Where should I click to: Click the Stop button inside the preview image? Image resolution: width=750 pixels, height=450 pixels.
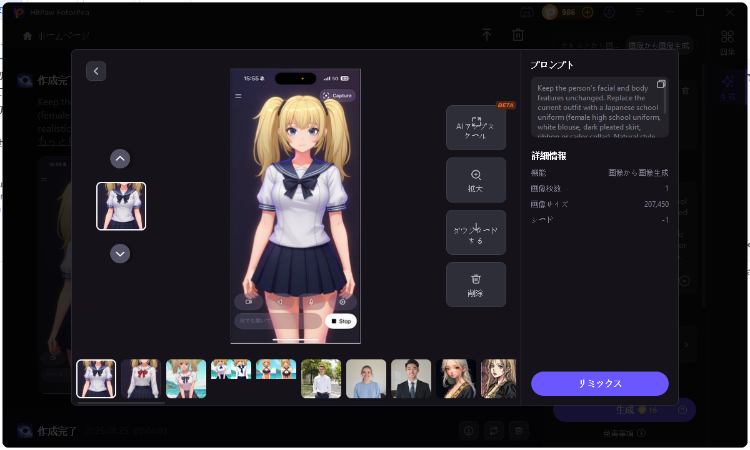click(x=340, y=321)
